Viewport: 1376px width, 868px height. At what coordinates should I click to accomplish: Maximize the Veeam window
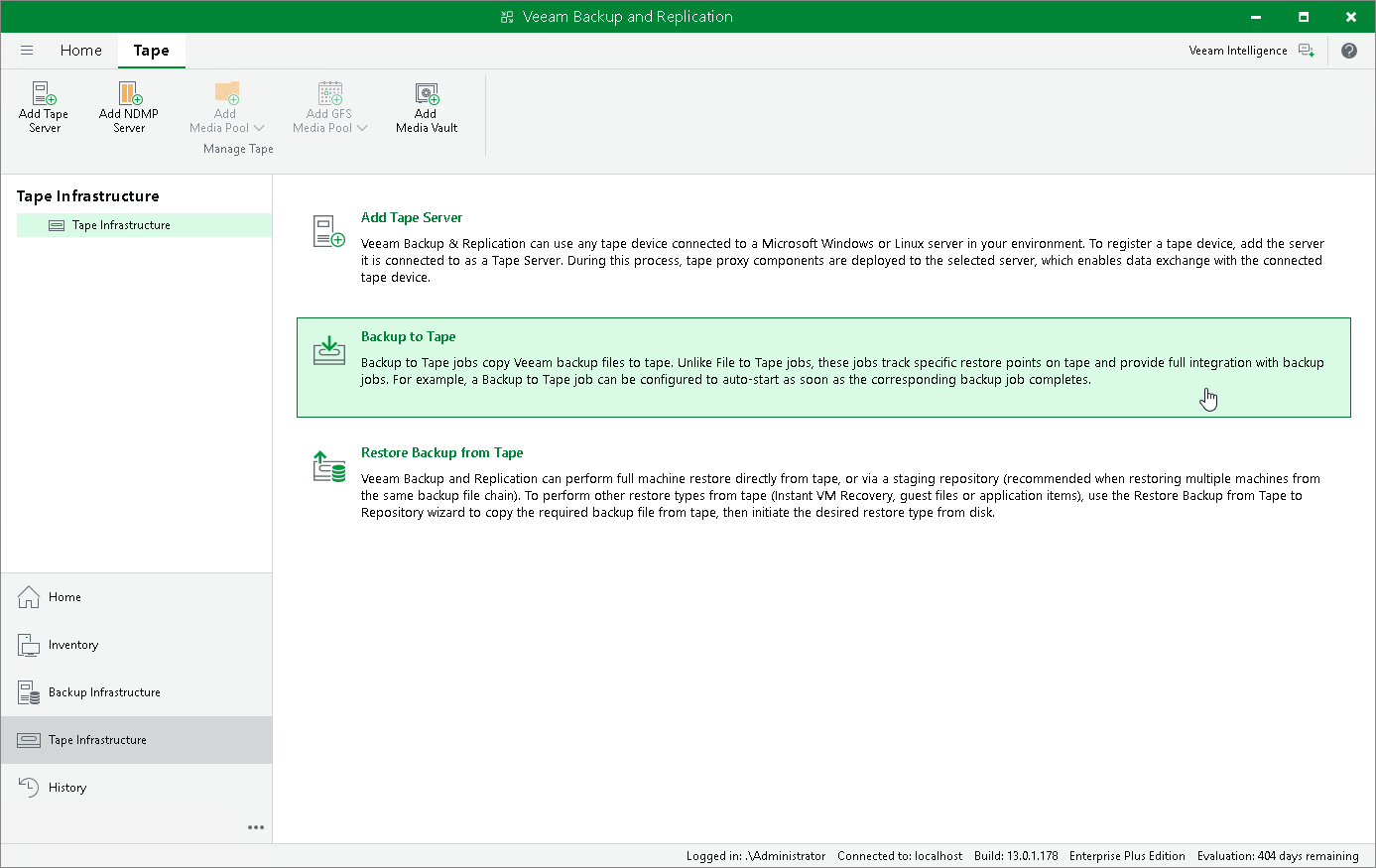pos(1304,17)
